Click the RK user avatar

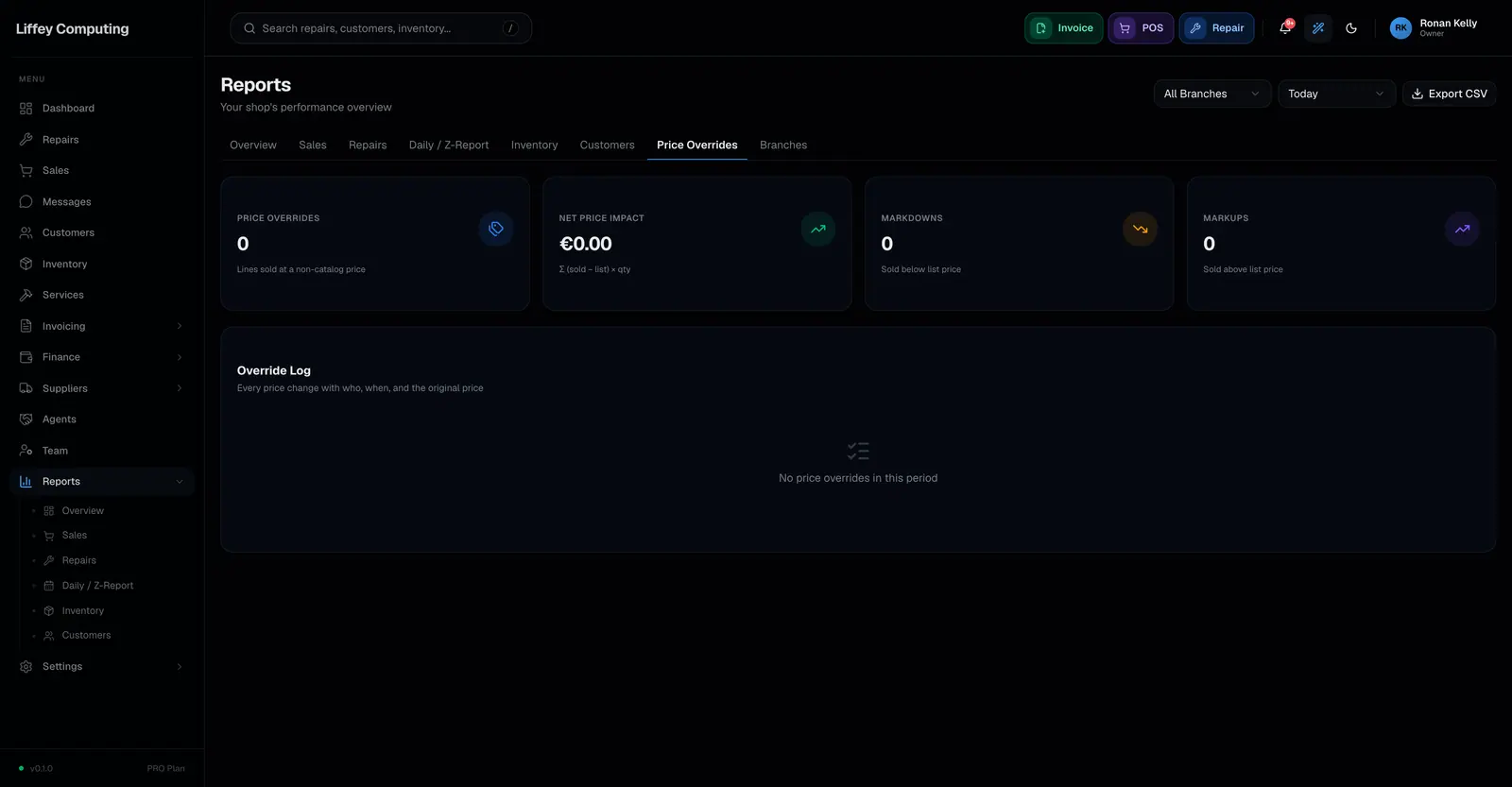[1400, 28]
